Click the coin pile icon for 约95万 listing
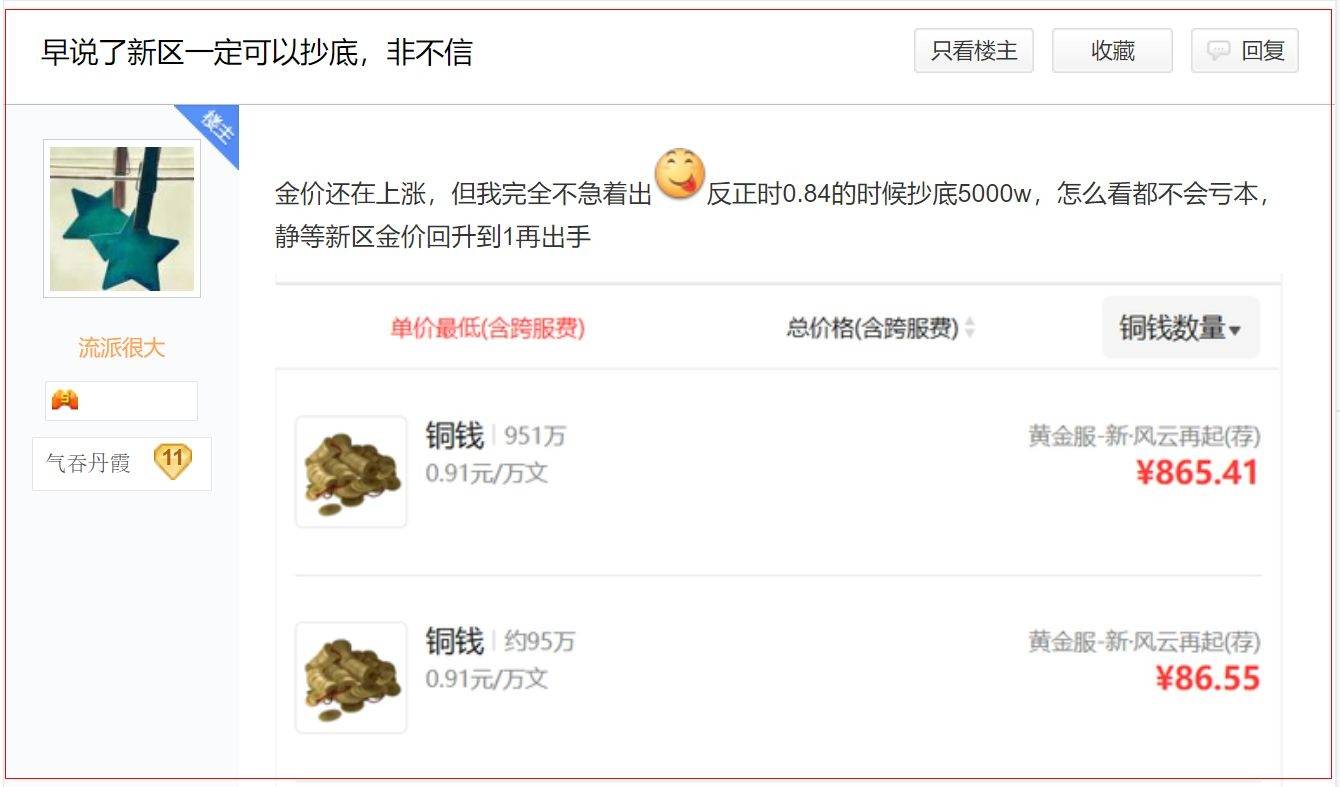 tap(351, 678)
